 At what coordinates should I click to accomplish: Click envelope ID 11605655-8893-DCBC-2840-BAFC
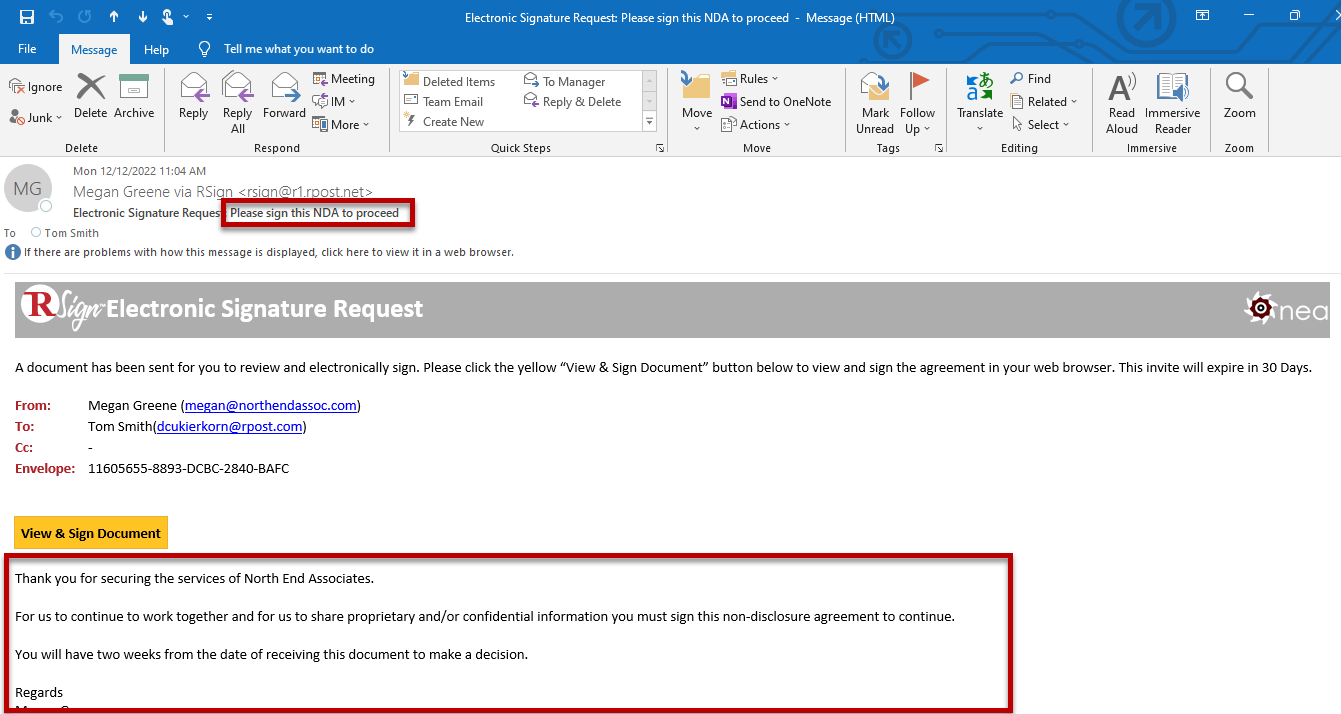pos(188,468)
